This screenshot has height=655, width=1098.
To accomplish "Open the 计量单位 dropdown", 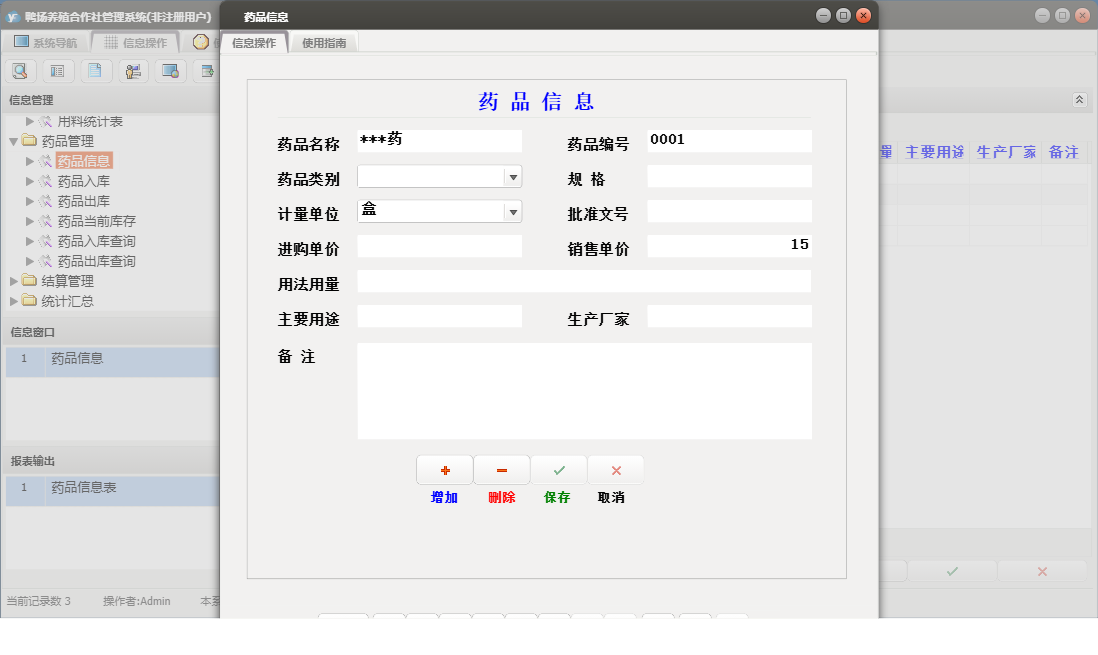I will click(x=514, y=211).
